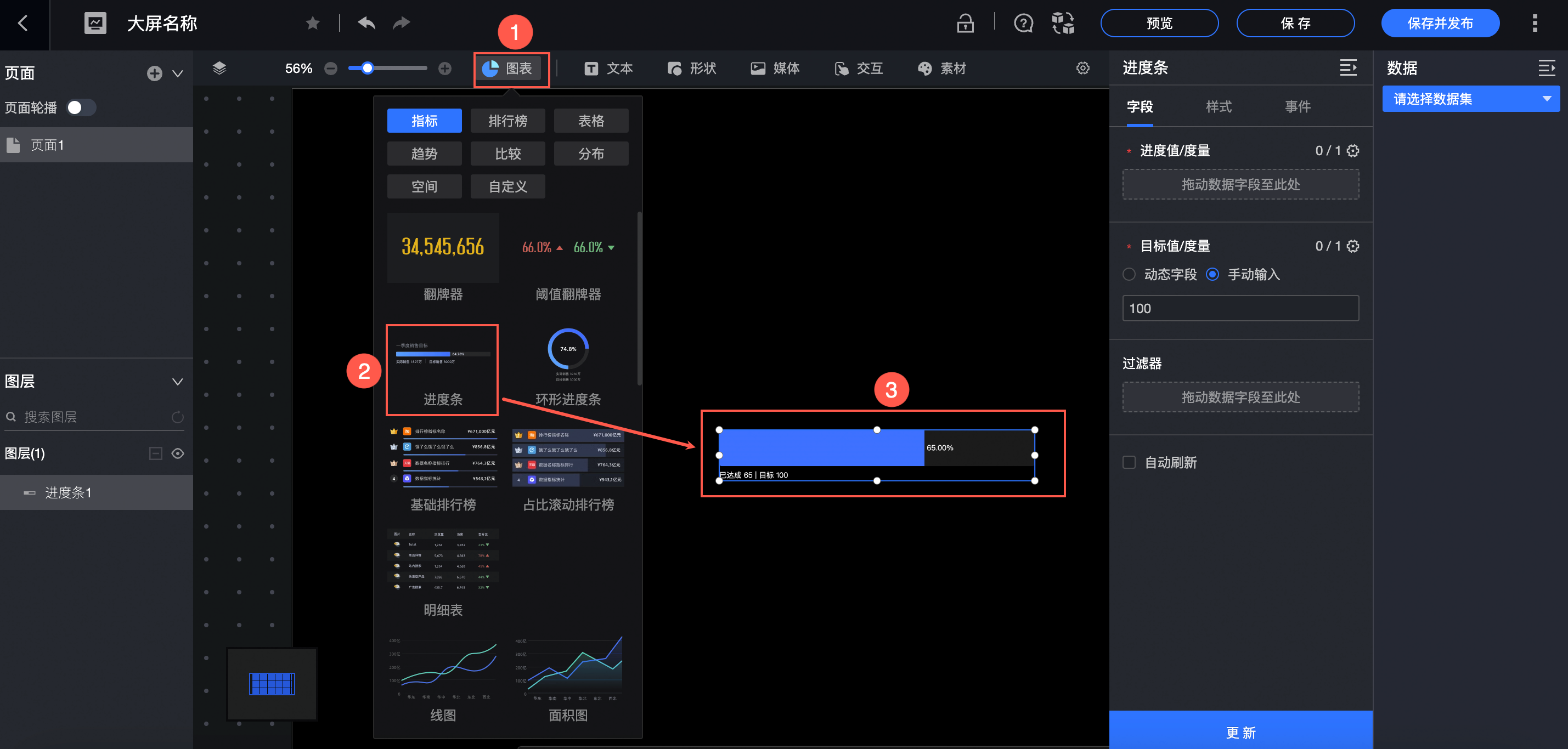Open gear settings for 进度值/度量
This screenshot has width=1568, height=749.
point(1352,151)
